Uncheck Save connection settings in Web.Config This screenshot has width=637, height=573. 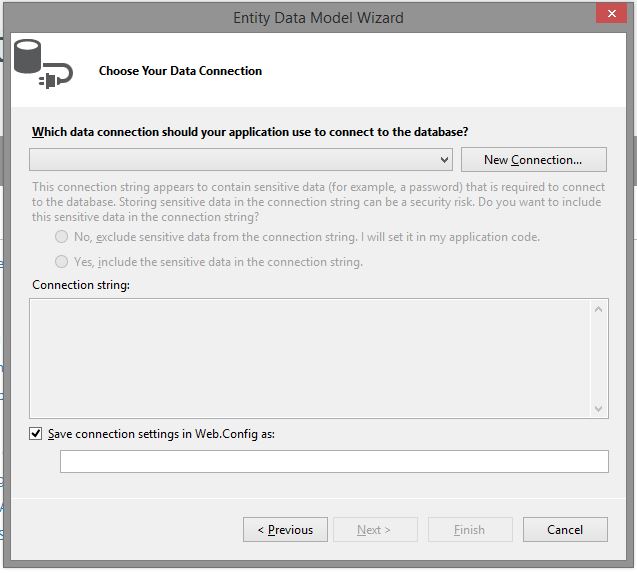pos(37,434)
